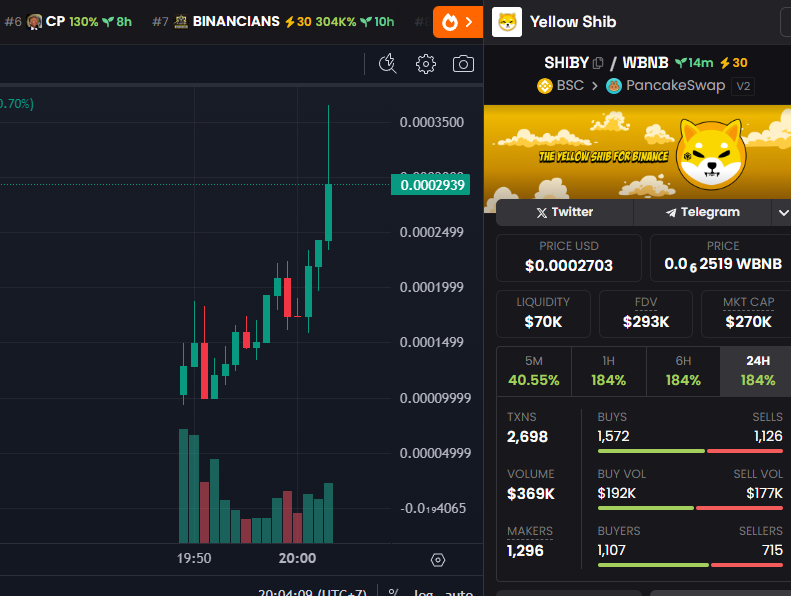Select the 1H timeframe tab
This screenshot has height=596, width=791.
608,371
